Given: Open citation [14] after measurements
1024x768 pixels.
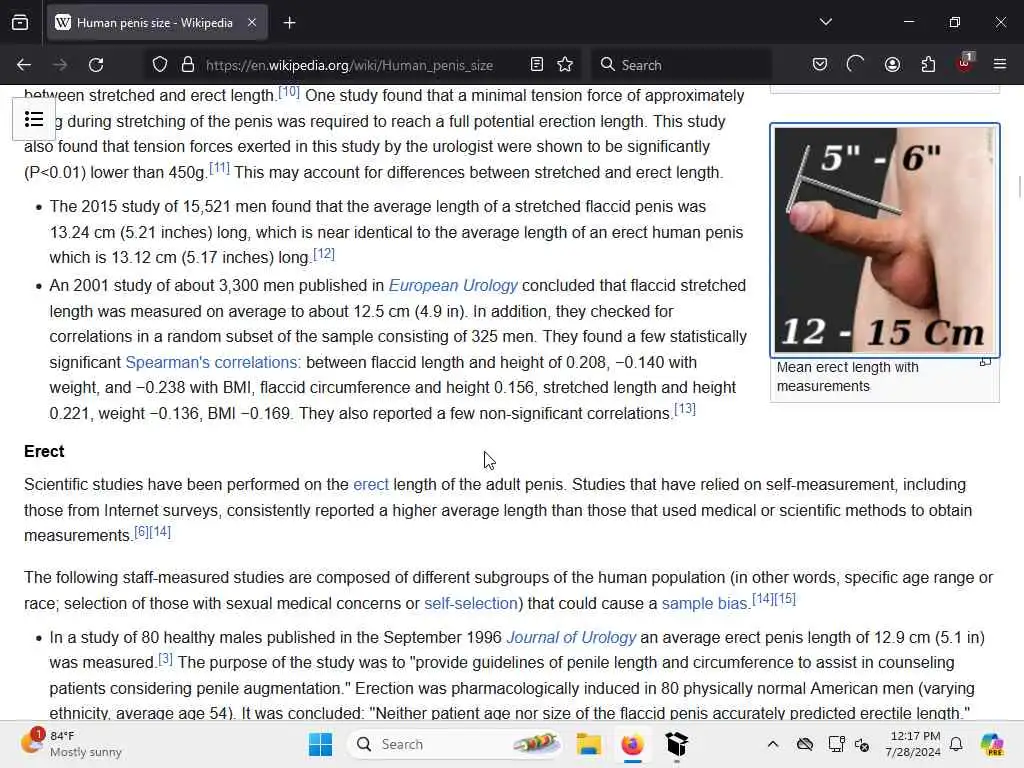Looking at the screenshot, I should click(x=160, y=532).
